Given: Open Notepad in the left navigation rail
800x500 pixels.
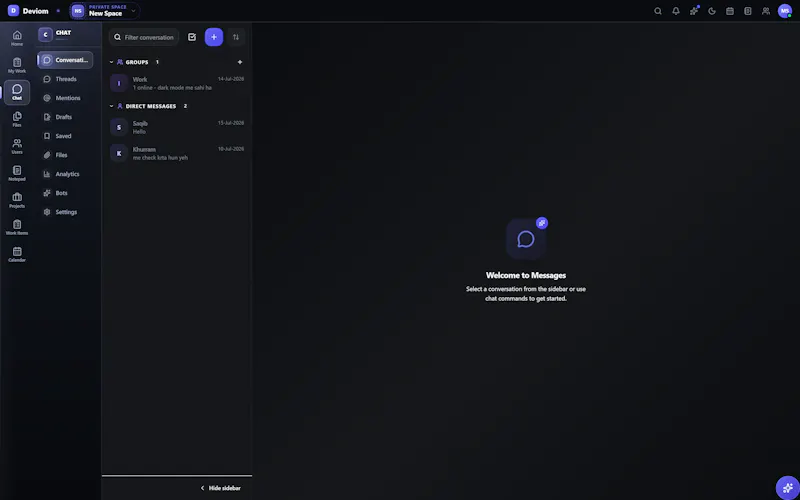Looking at the screenshot, I should [17, 173].
